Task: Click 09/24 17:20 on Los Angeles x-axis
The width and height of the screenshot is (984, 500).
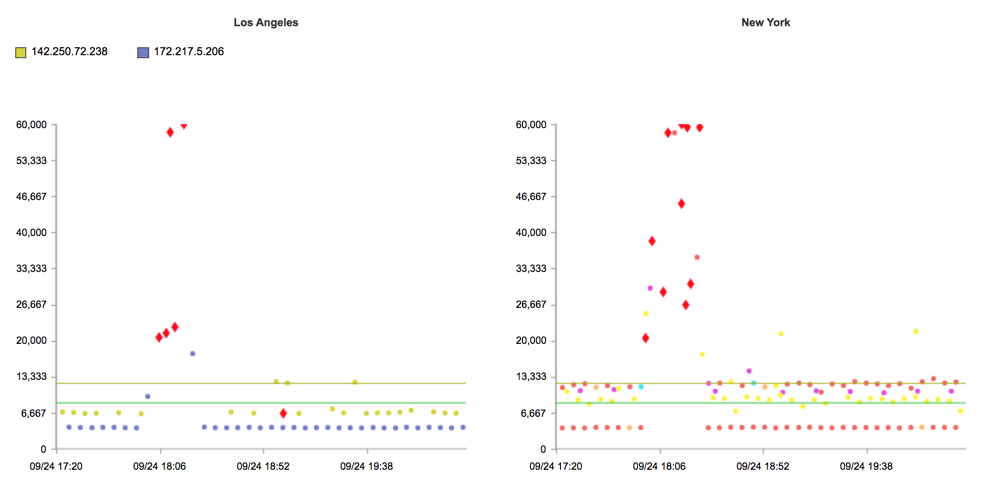Action: 56,467
